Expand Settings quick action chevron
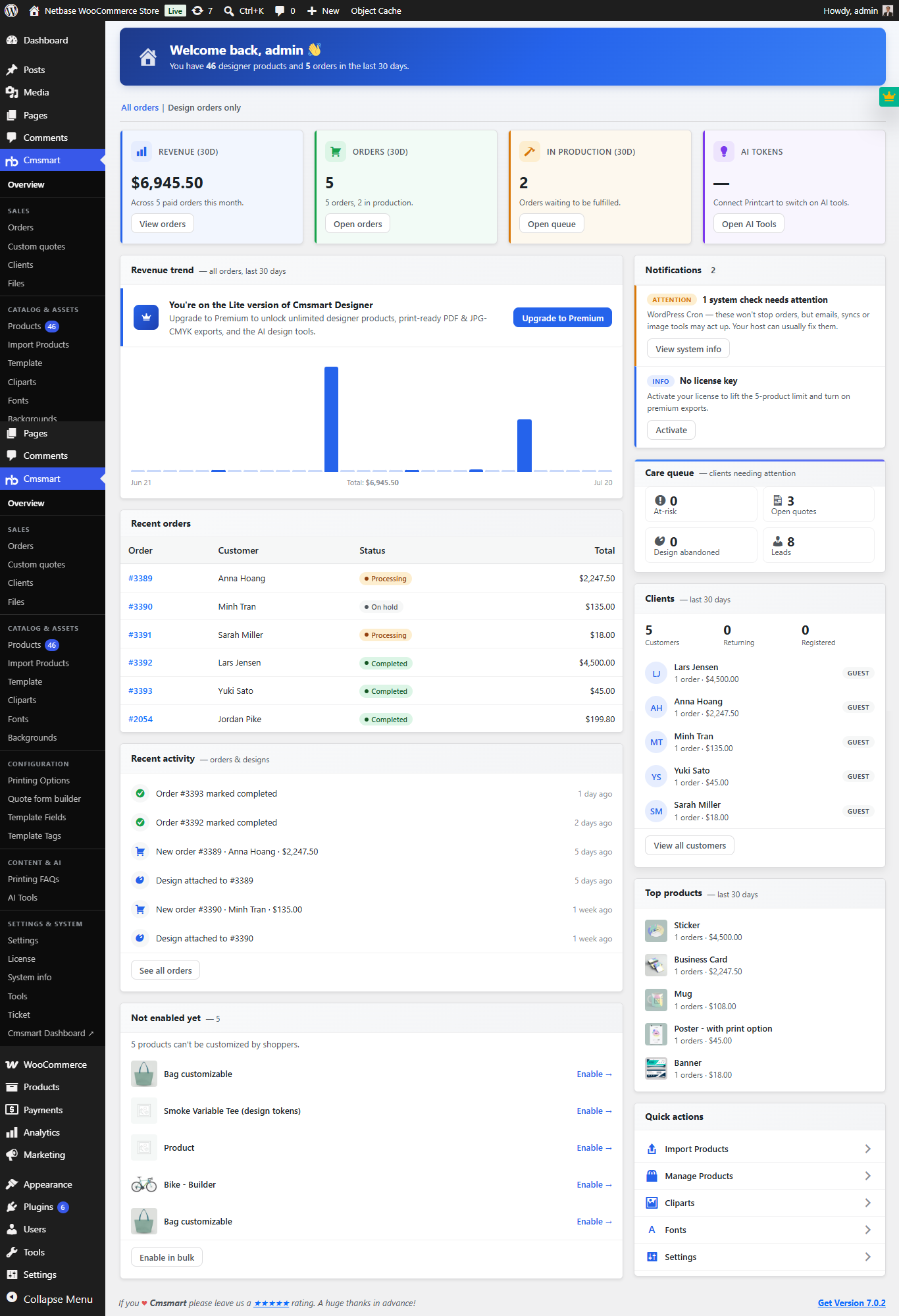The width and height of the screenshot is (899, 1316). tap(867, 1257)
